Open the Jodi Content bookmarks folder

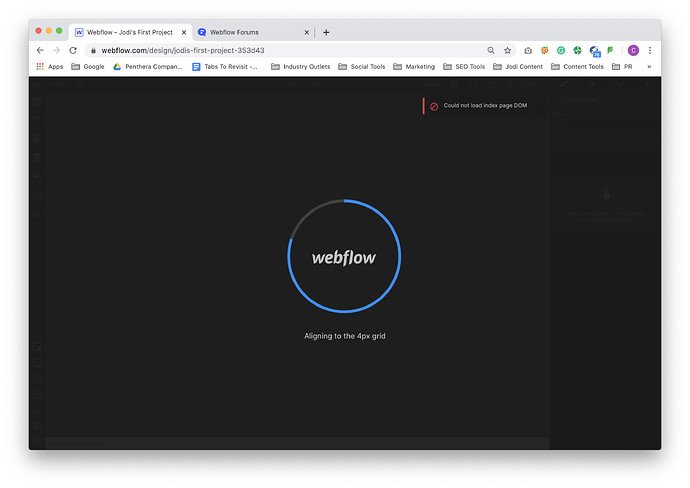point(518,66)
